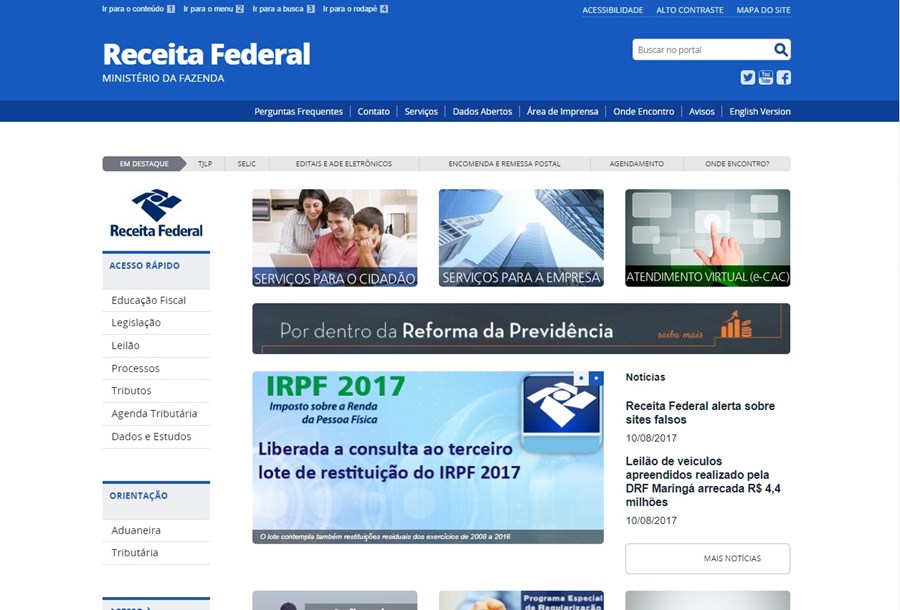The width and height of the screenshot is (900, 610).
Task: Open Perguntas Frequentes in the nav bar
Action: [x=298, y=111]
